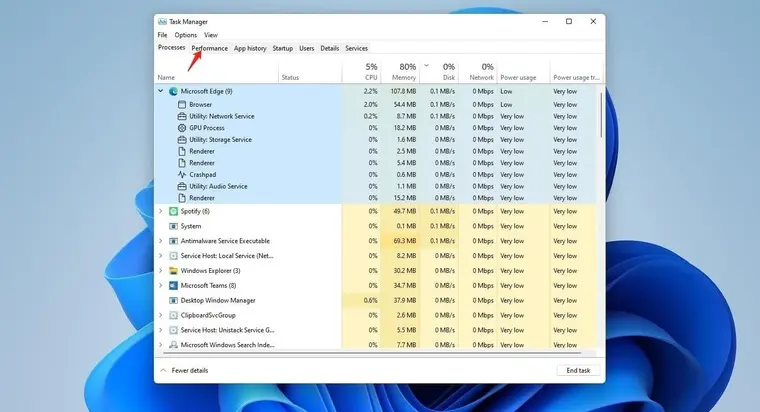
Task: Click the Task Manager title bar icon
Action: pos(162,21)
